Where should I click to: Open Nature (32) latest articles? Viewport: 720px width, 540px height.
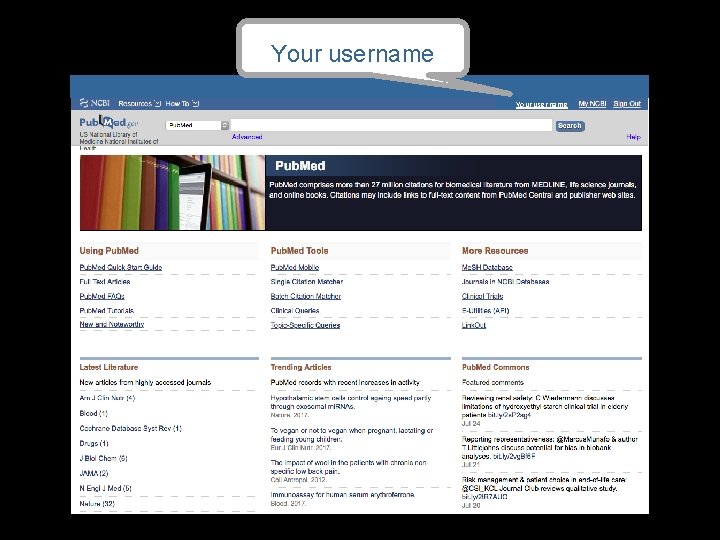97,504
